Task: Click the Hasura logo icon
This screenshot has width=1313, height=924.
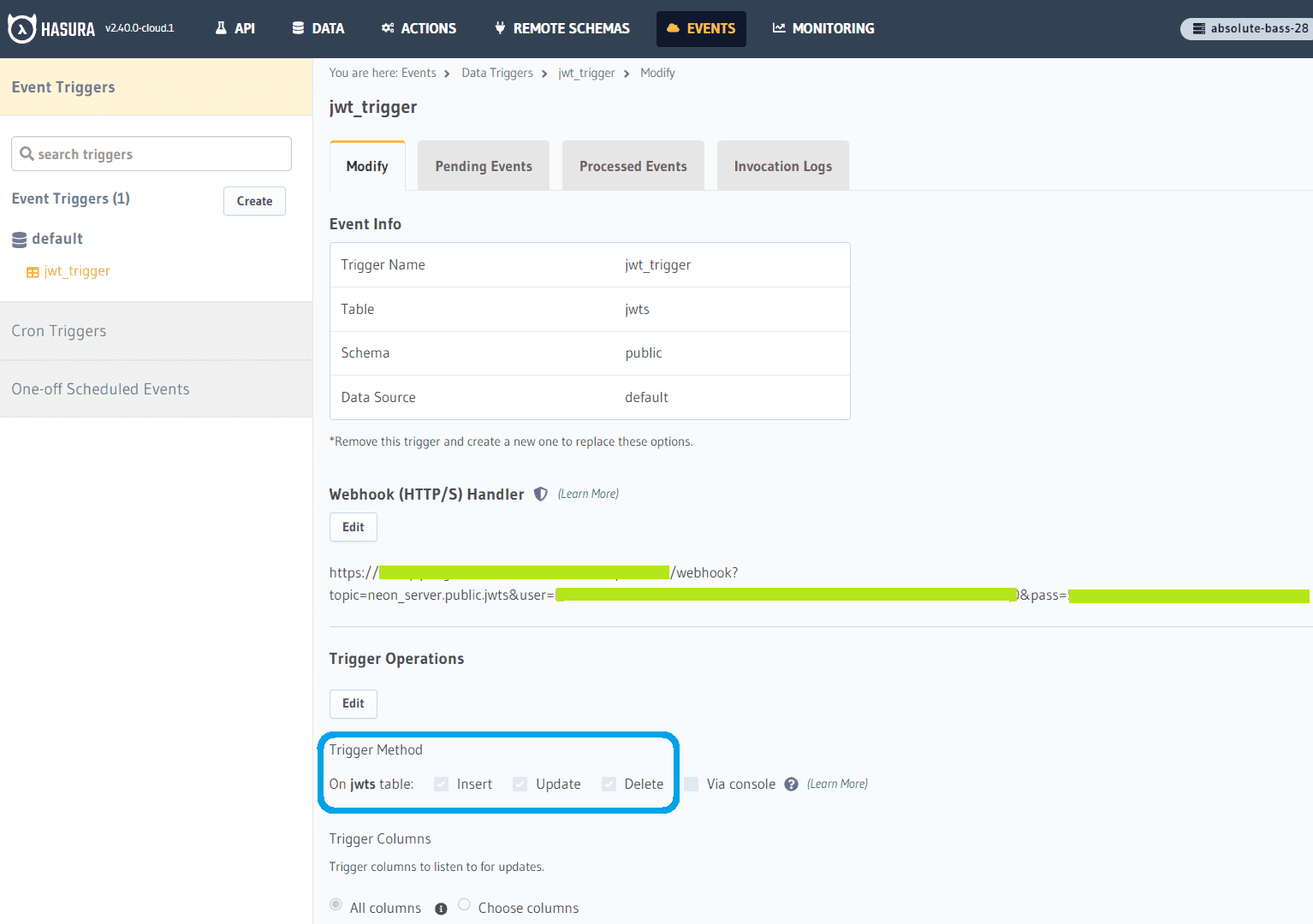Action: (22, 28)
